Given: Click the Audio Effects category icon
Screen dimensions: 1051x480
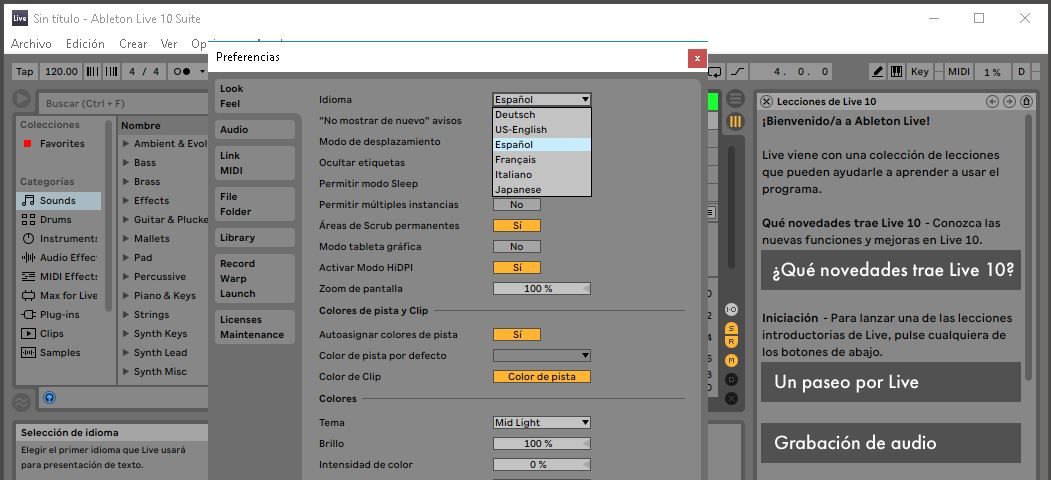Looking at the screenshot, I should [x=28, y=257].
